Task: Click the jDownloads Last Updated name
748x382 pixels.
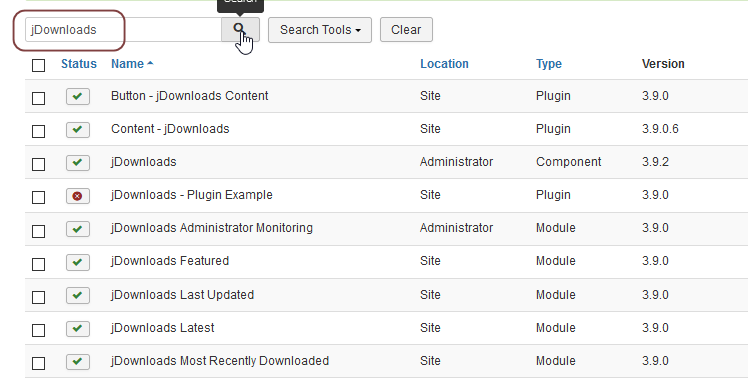Action: pos(182,295)
